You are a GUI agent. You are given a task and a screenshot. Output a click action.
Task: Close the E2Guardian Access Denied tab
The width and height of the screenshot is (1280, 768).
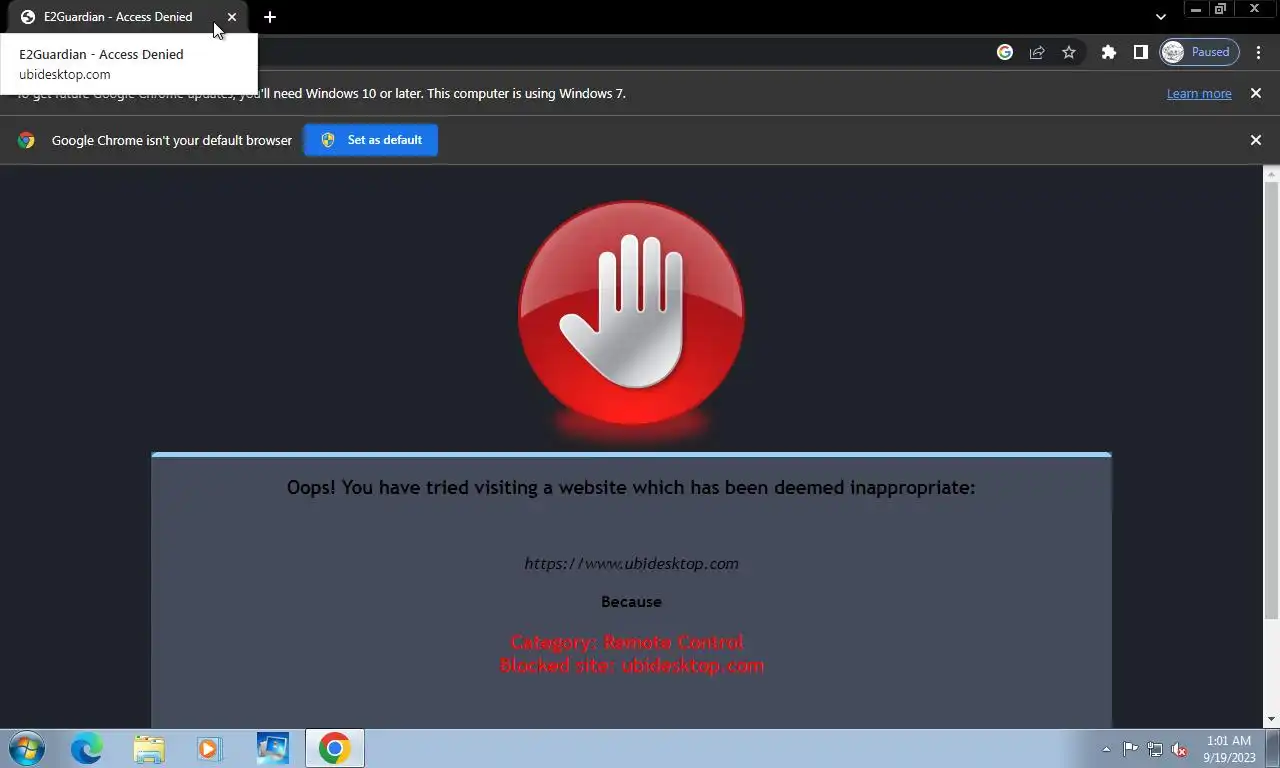coord(232,17)
